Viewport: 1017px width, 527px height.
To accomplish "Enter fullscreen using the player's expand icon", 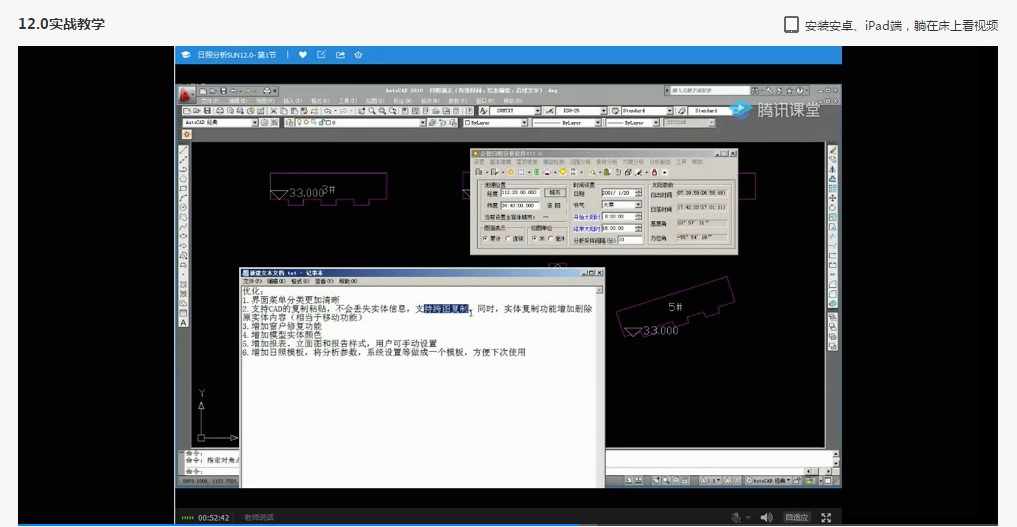I will [826, 517].
